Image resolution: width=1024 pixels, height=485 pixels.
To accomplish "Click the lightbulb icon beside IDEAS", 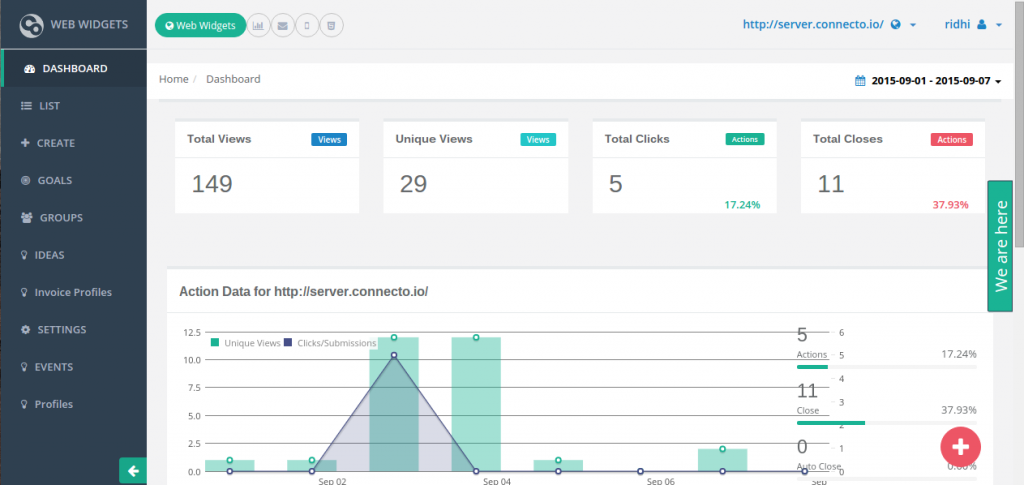I will point(24,255).
